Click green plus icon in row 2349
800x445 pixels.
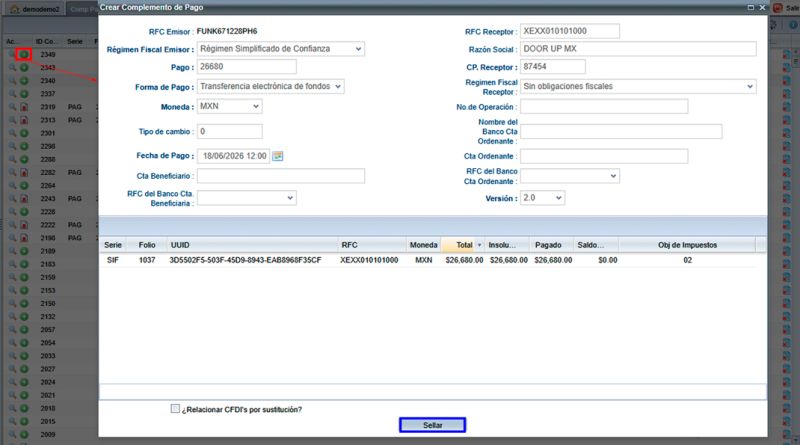pos(24,54)
